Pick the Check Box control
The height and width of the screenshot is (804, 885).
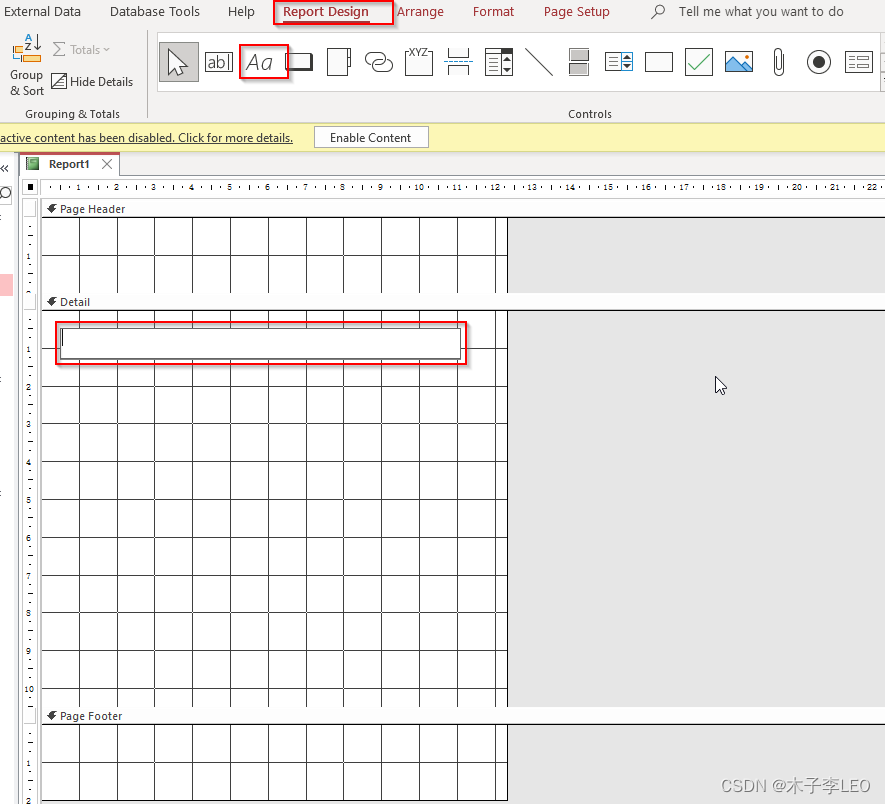[x=699, y=62]
